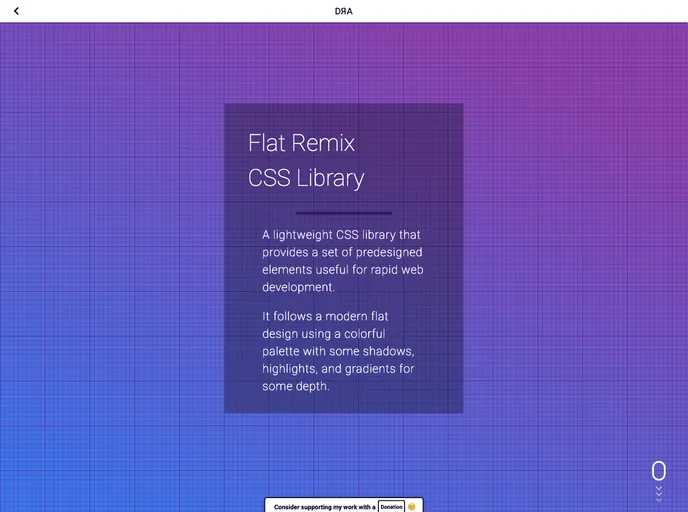Click the "CSS Library" heading text
This screenshot has width=688, height=512.
click(x=306, y=178)
